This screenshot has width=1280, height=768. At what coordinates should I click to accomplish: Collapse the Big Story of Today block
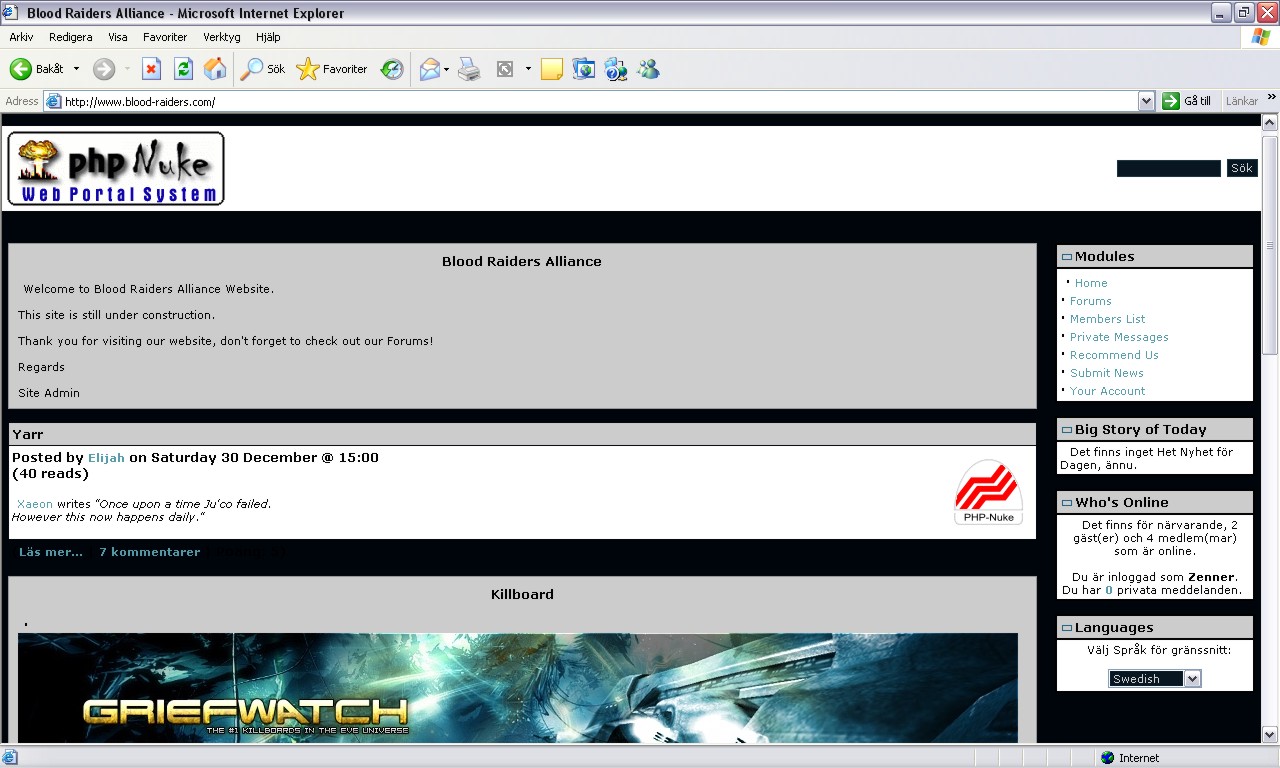pos(1066,430)
